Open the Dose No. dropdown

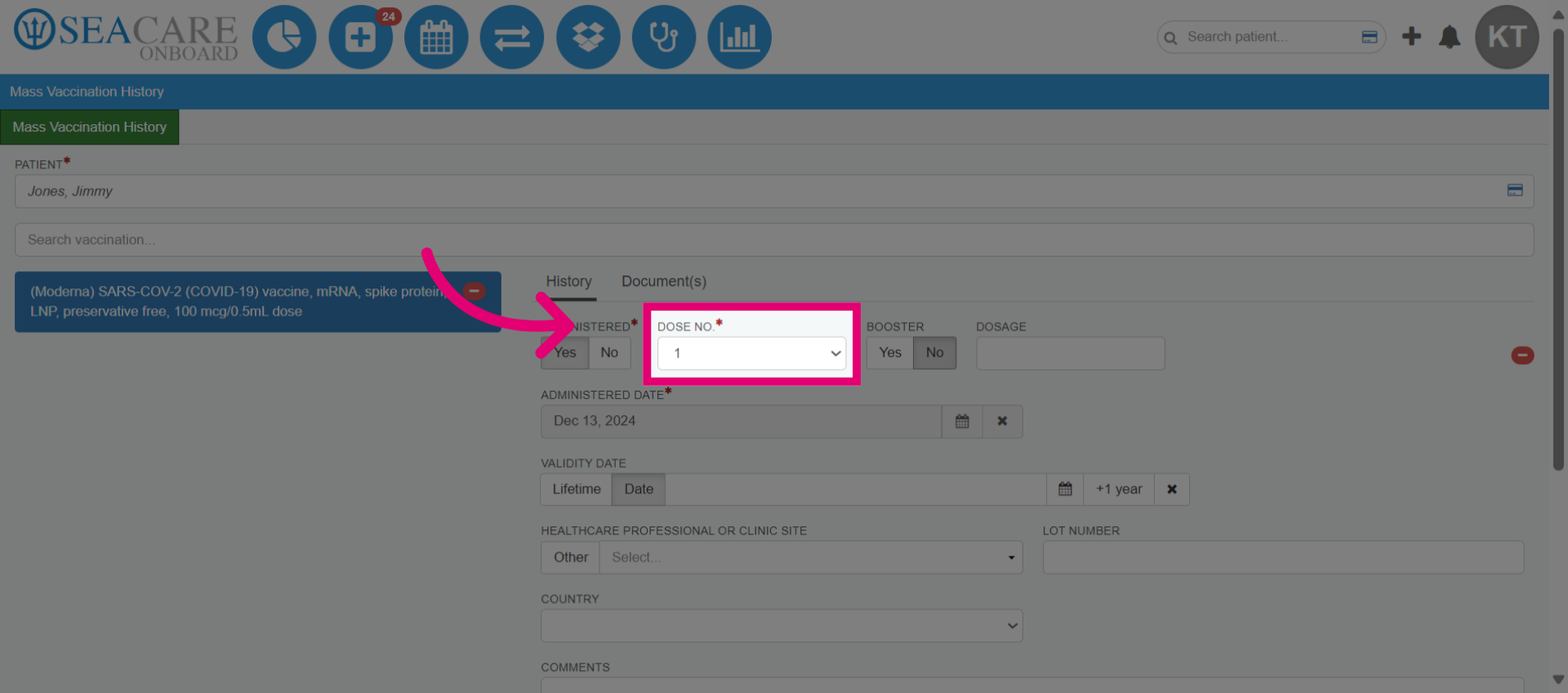pos(751,354)
